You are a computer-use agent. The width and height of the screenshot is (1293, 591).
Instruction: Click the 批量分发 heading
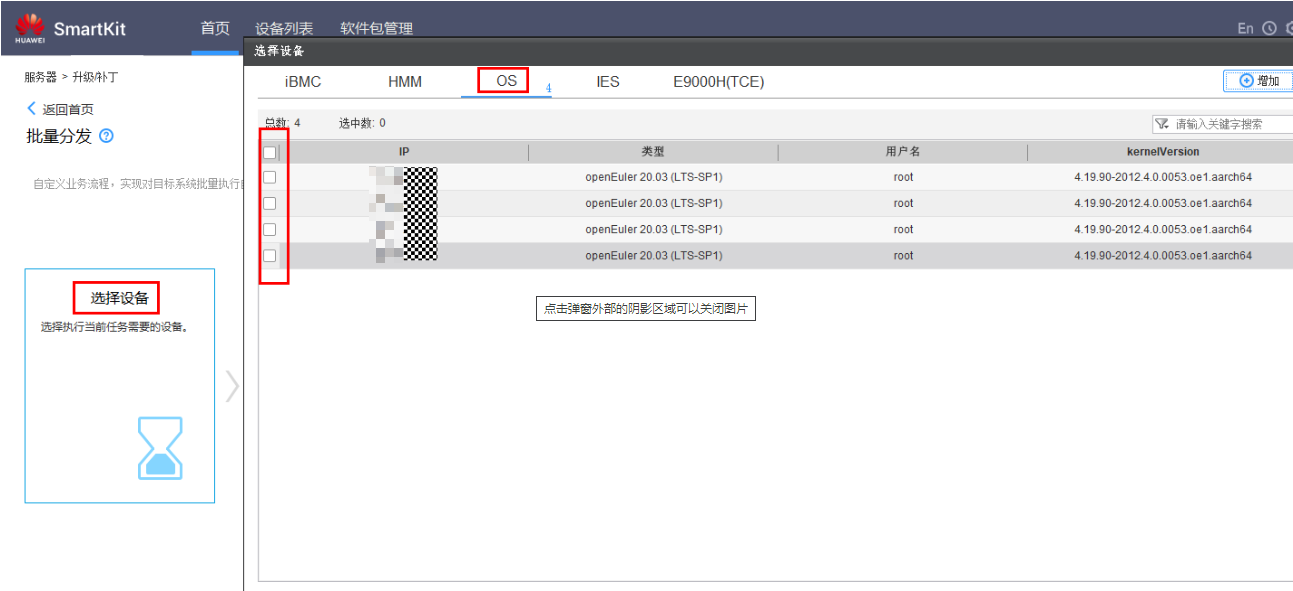[x=59, y=136]
